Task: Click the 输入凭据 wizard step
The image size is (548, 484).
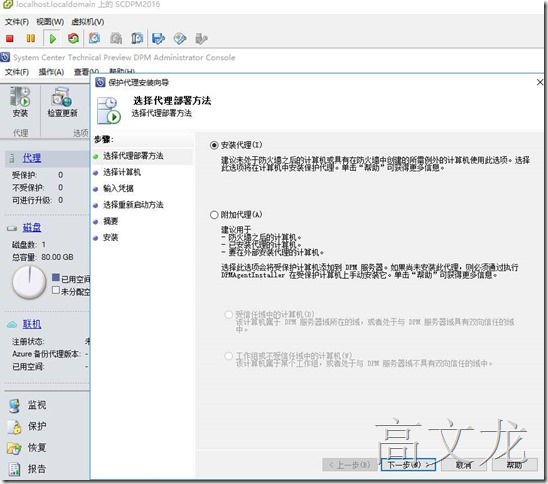Action: click(x=118, y=188)
